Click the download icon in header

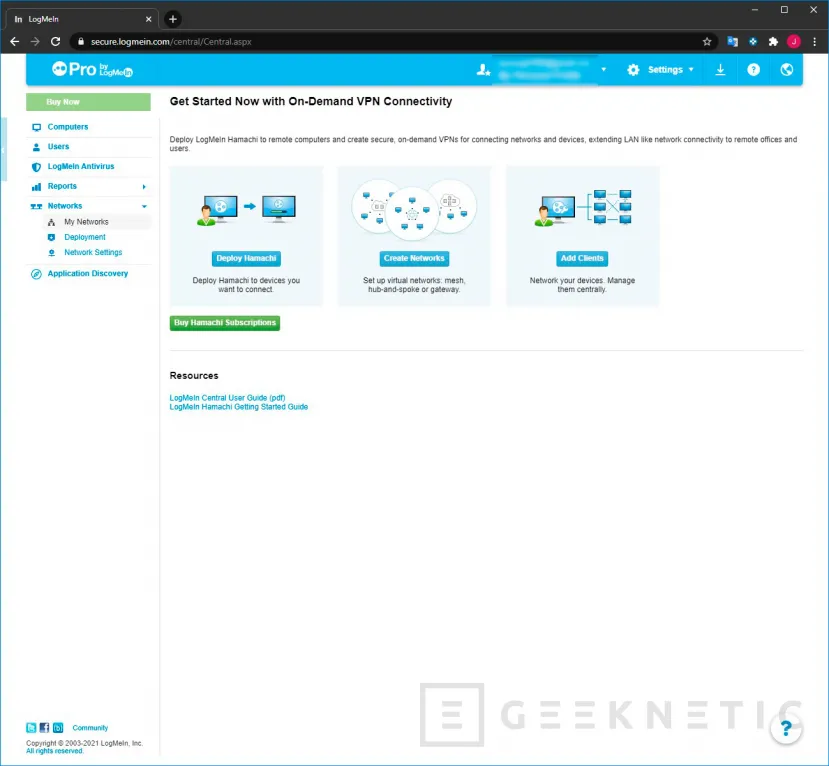tap(720, 70)
